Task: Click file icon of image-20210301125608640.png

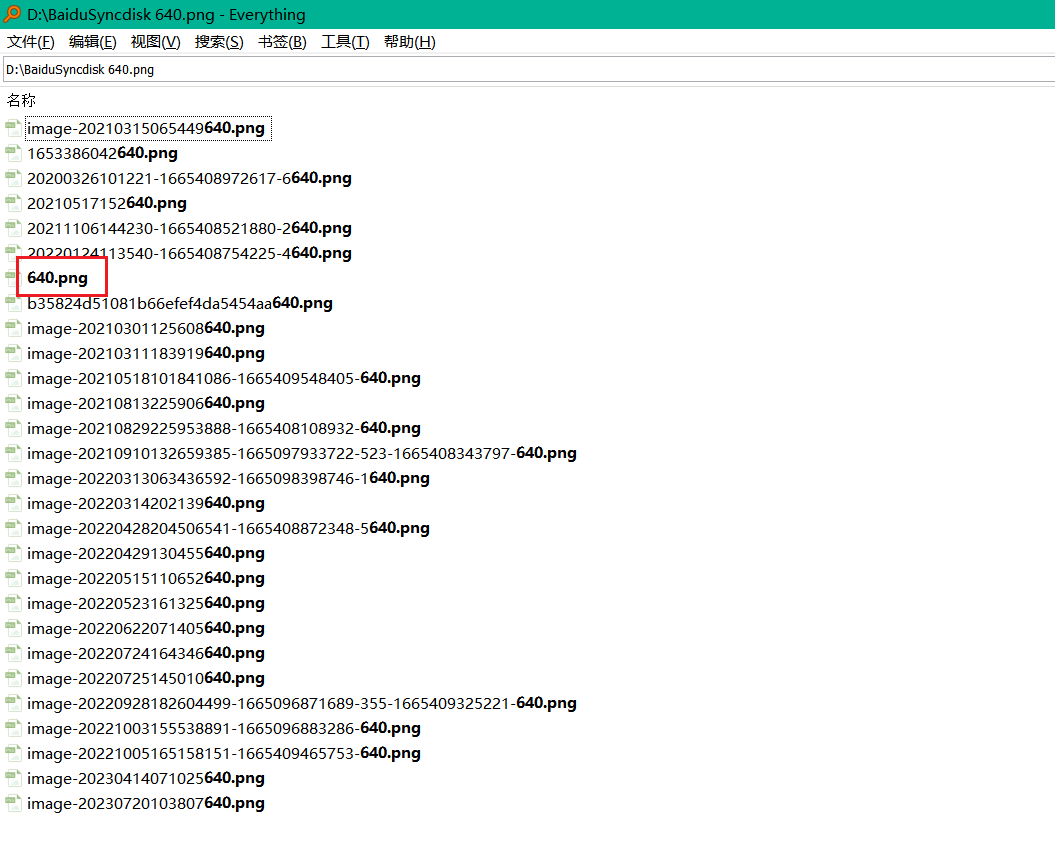Action: [x=13, y=328]
